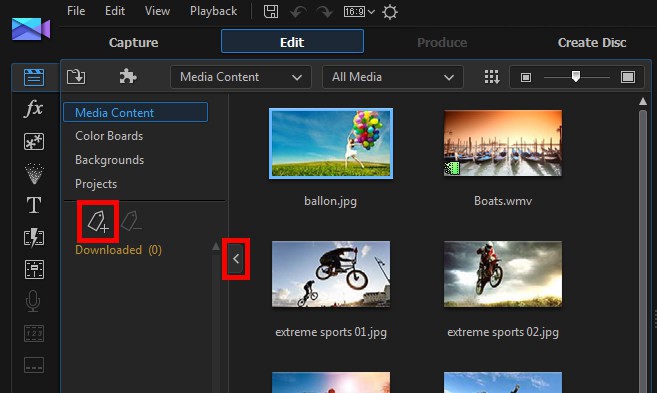Click the plug-ins puzzle icon

click(127, 77)
